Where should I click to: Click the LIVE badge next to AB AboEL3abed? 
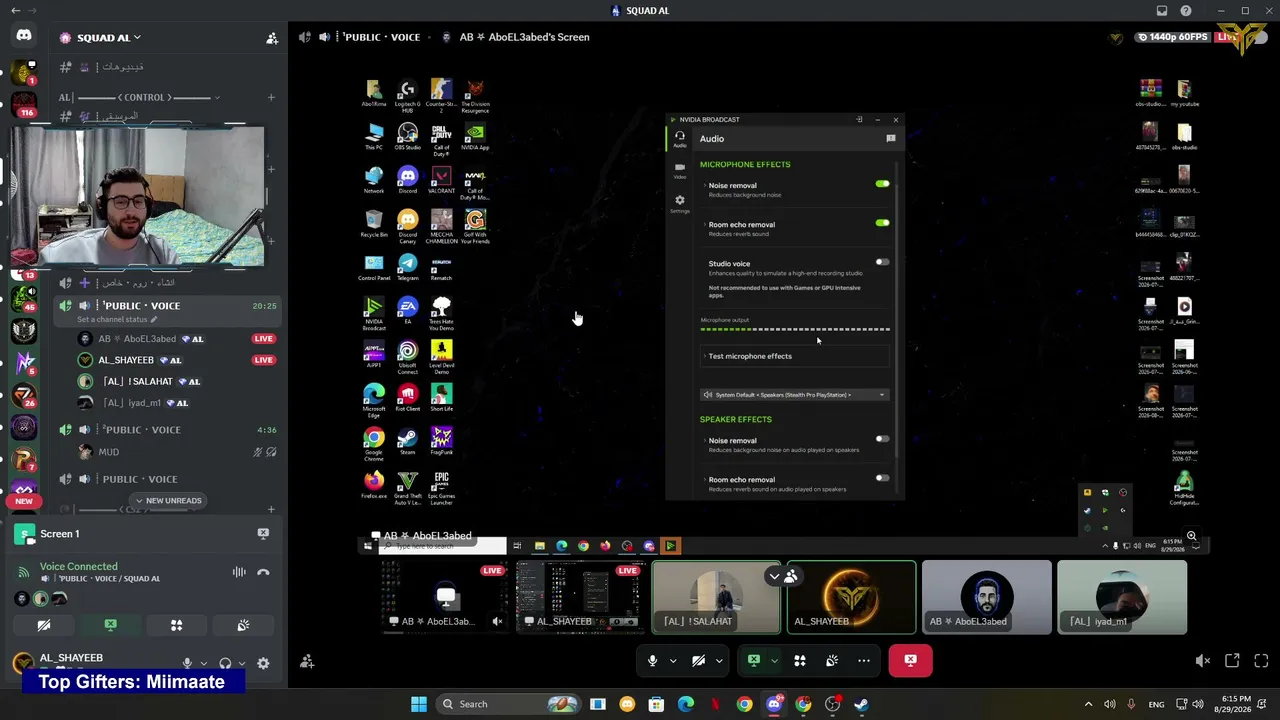tap(264, 339)
